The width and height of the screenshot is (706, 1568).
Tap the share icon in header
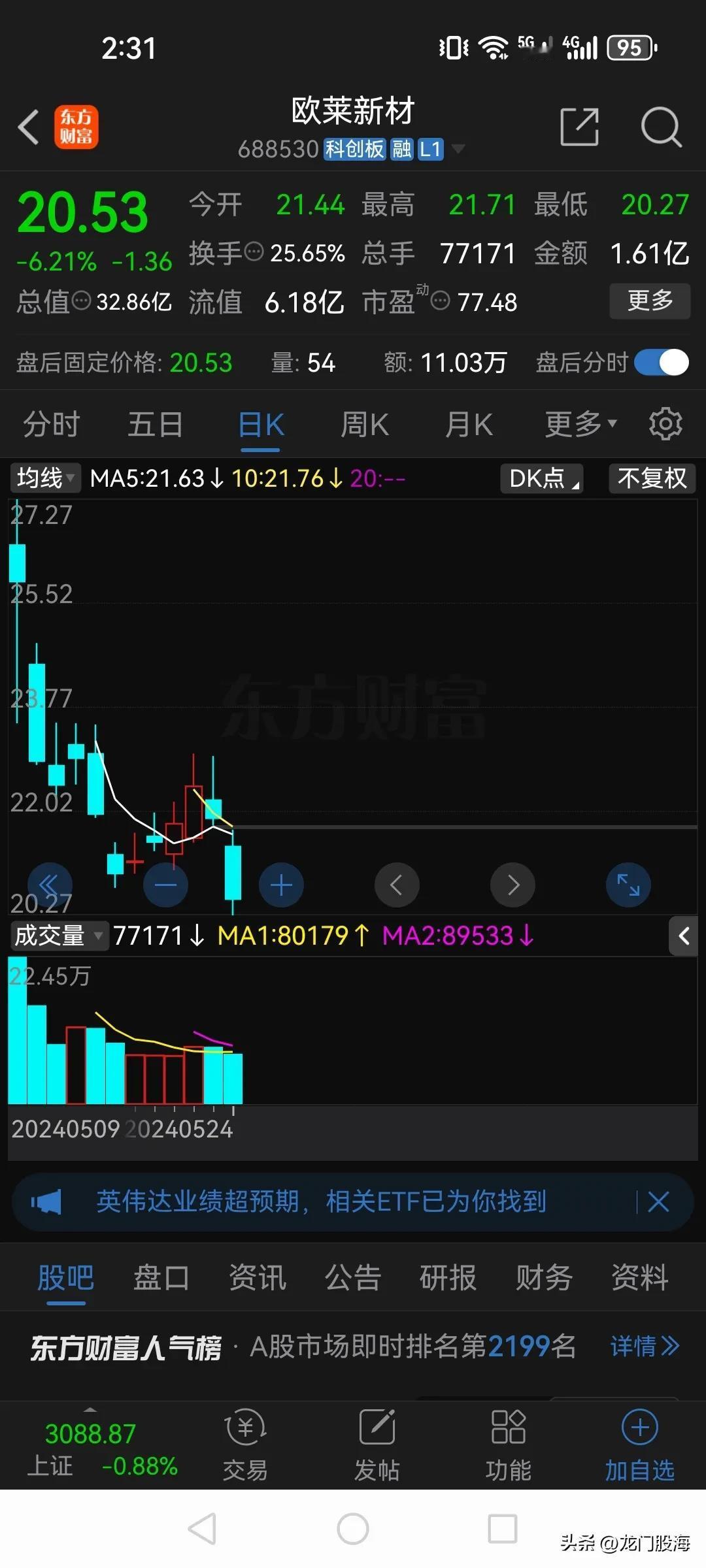(x=580, y=126)
